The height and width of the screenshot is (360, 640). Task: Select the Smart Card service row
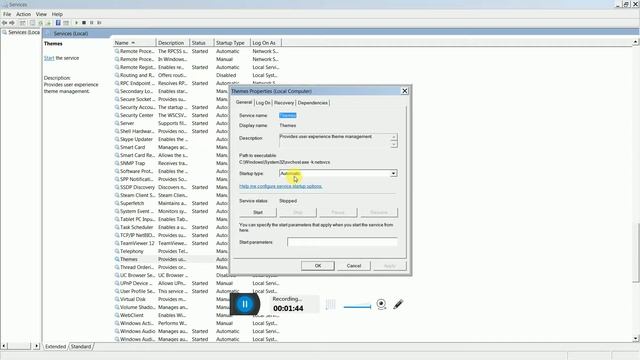[x=171, y=147]
